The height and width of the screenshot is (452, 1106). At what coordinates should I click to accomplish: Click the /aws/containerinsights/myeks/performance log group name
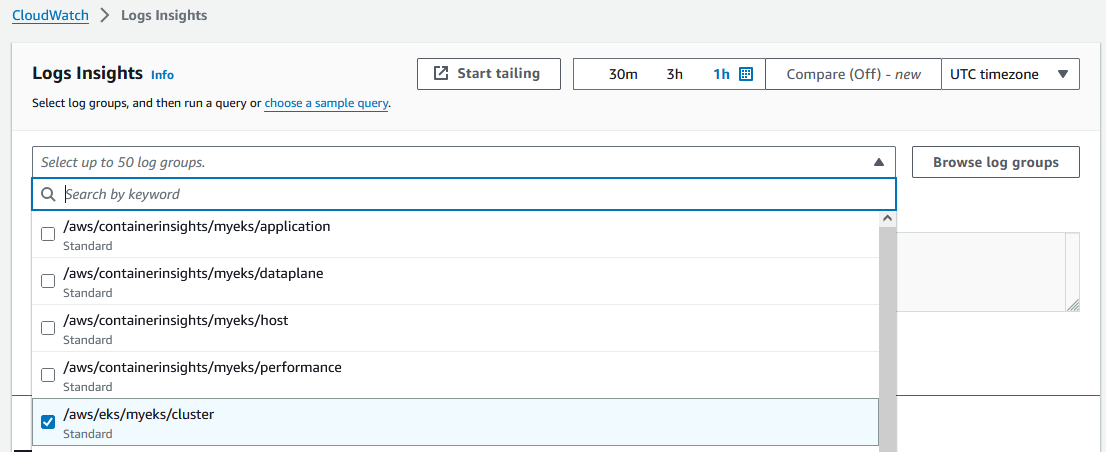pyautogui.click(x=202, y=367)
